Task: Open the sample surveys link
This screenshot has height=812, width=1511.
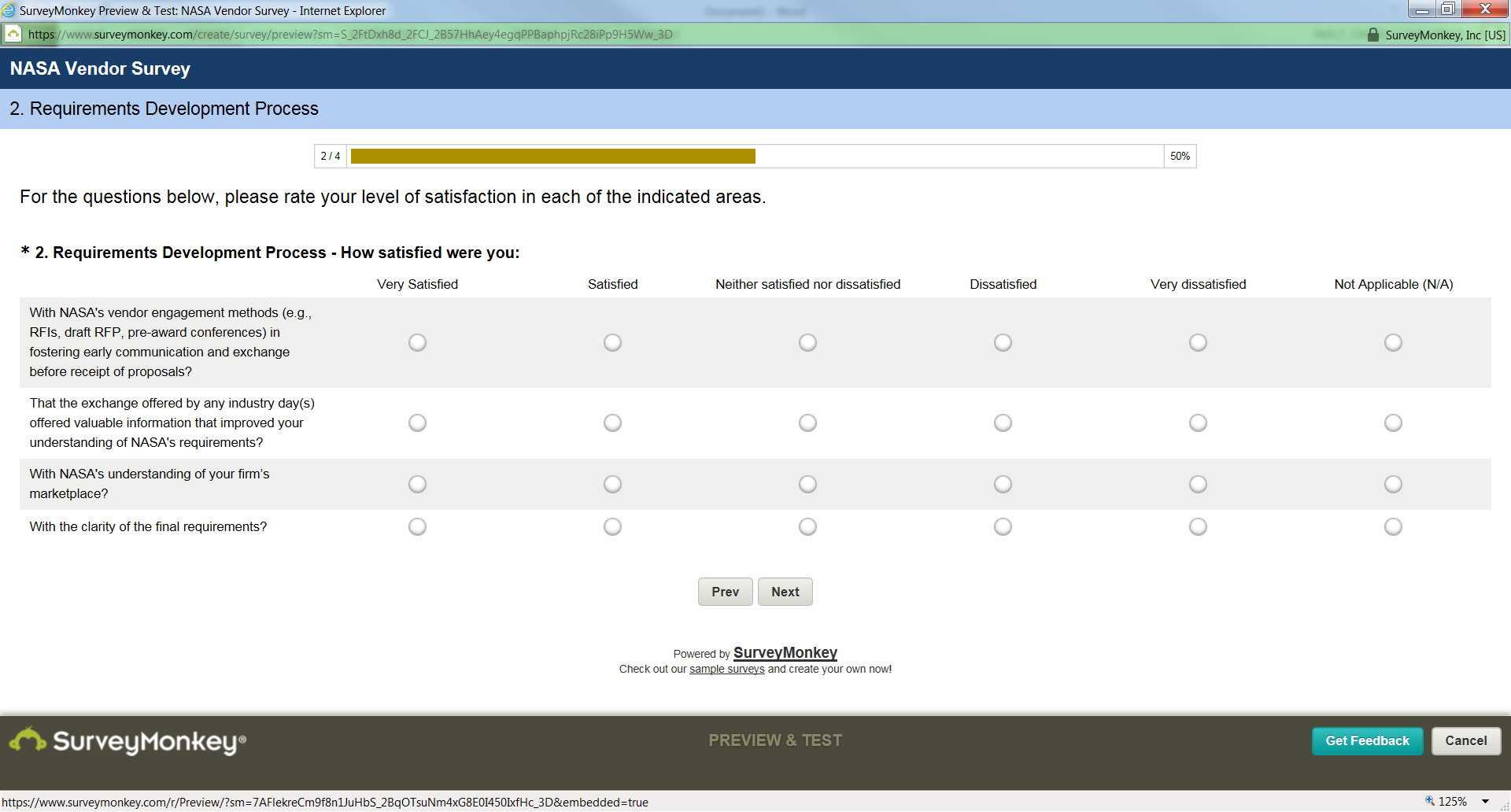Action: tap(726, 669)
